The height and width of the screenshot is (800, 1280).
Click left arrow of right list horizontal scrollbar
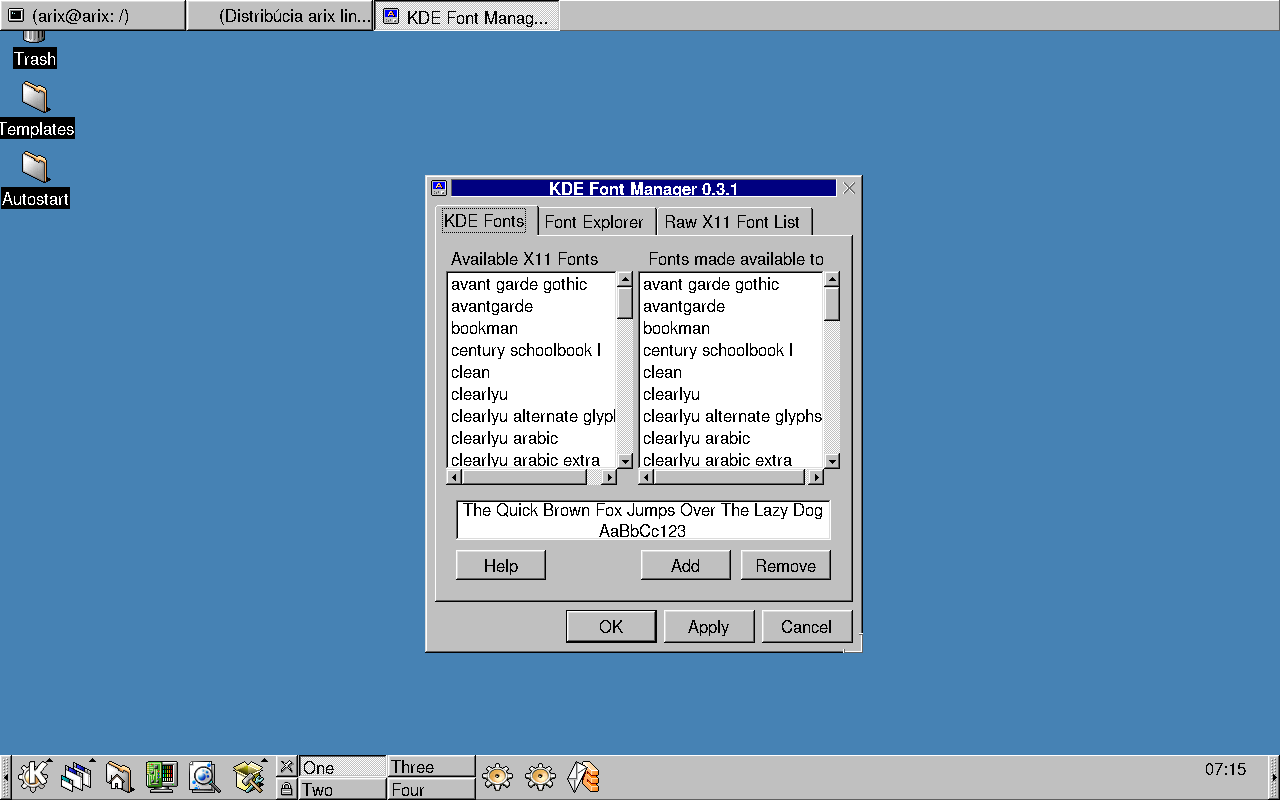(646, 477)
